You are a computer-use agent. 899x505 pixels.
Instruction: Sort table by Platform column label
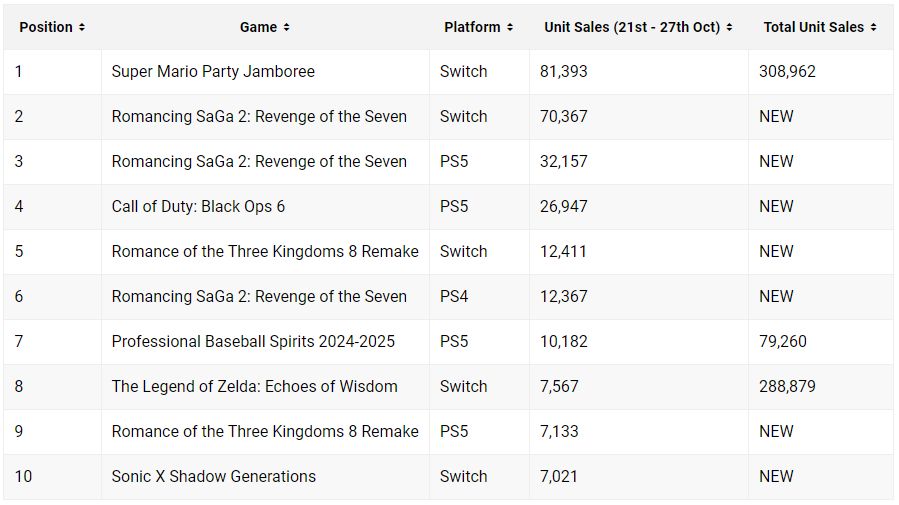pyautogui.click(x=472, y=27)
